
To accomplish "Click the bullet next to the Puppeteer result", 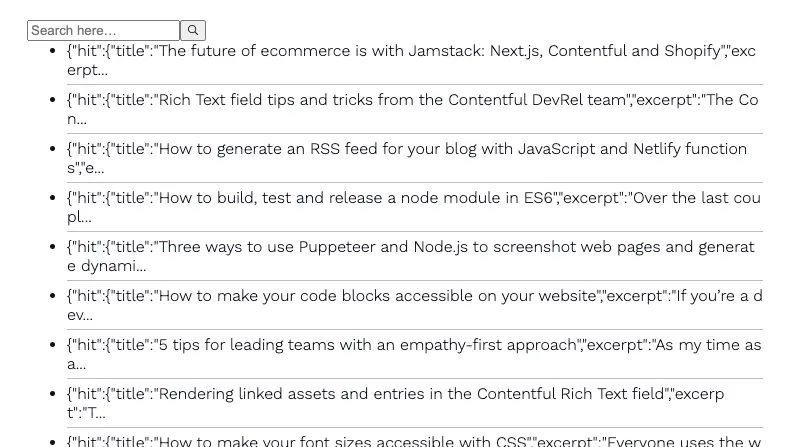I will click(52, 247).
